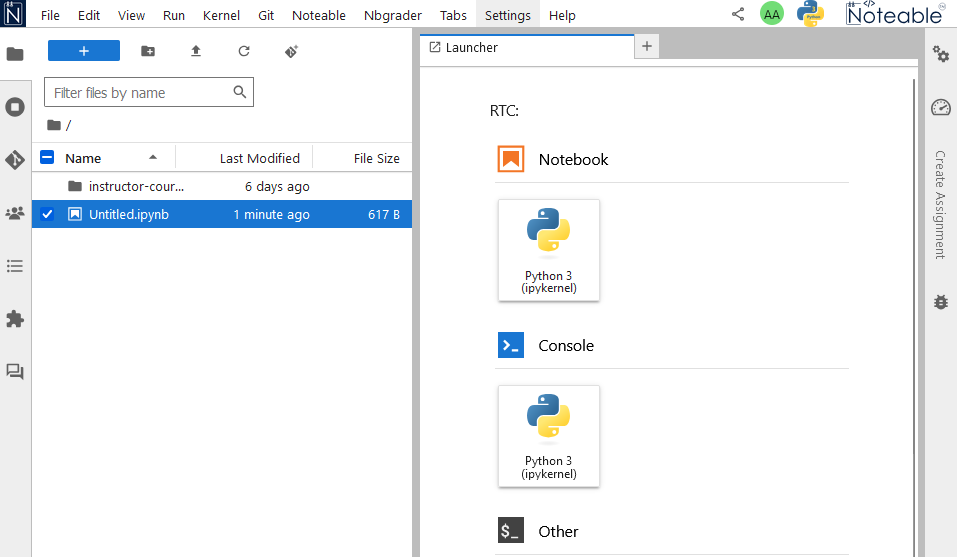The width and height of the screenshot is (957, 557).
Task: Switch to the Launcher tab
Action: pyautogui.click(x=472, y=47)
